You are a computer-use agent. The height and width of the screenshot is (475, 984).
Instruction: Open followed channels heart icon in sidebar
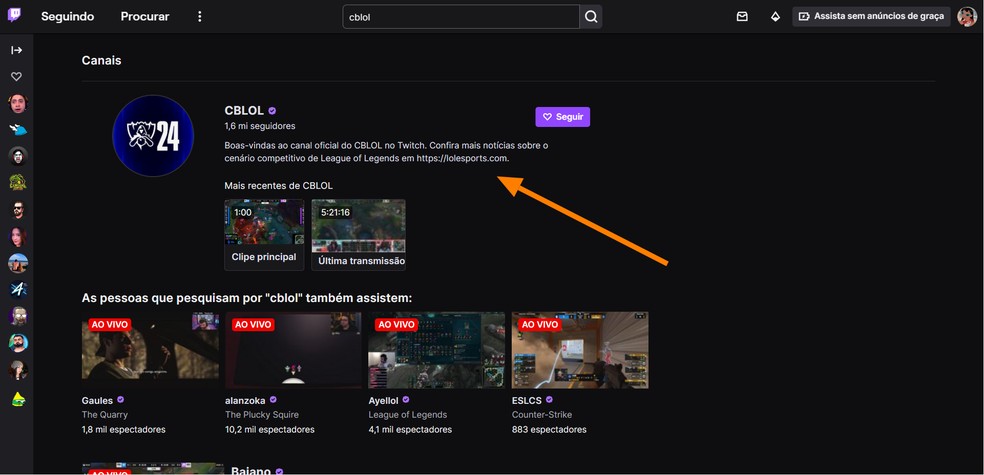pos(17,77)
